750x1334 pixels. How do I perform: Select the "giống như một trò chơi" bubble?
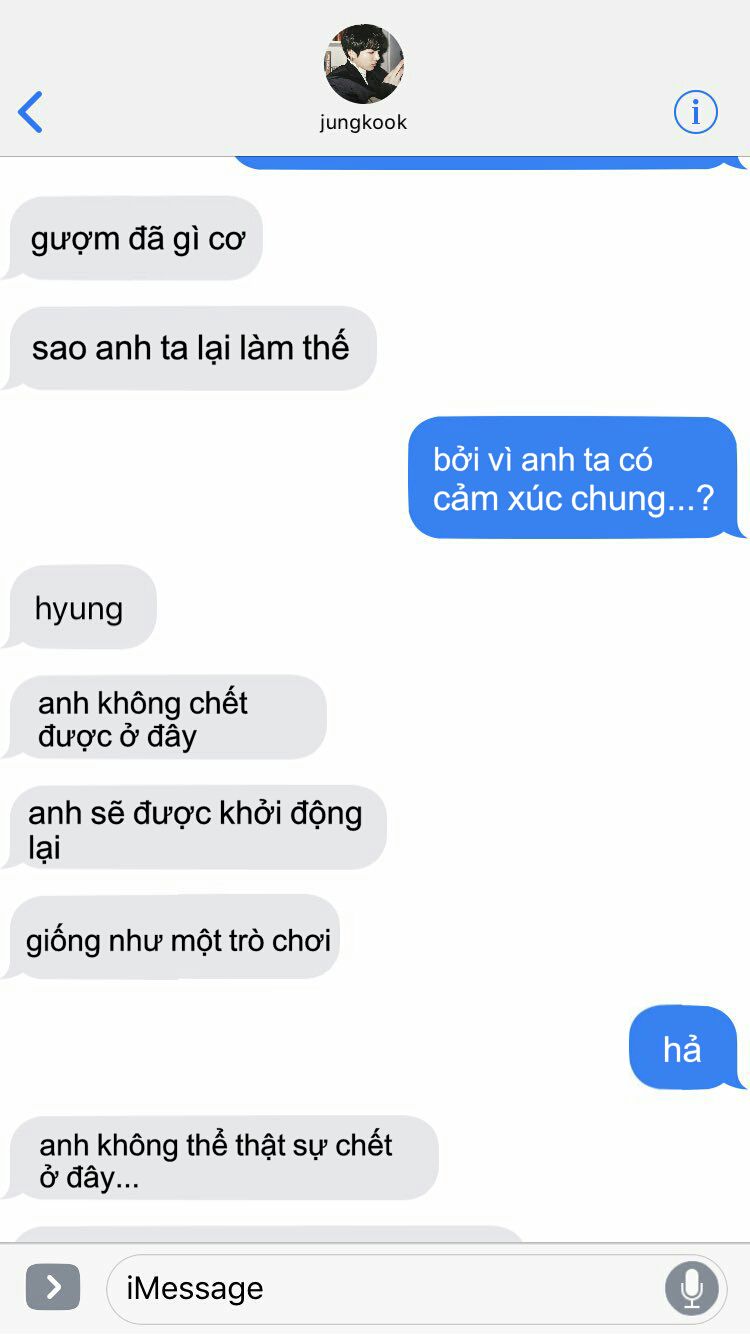click(x=172, y=938)
